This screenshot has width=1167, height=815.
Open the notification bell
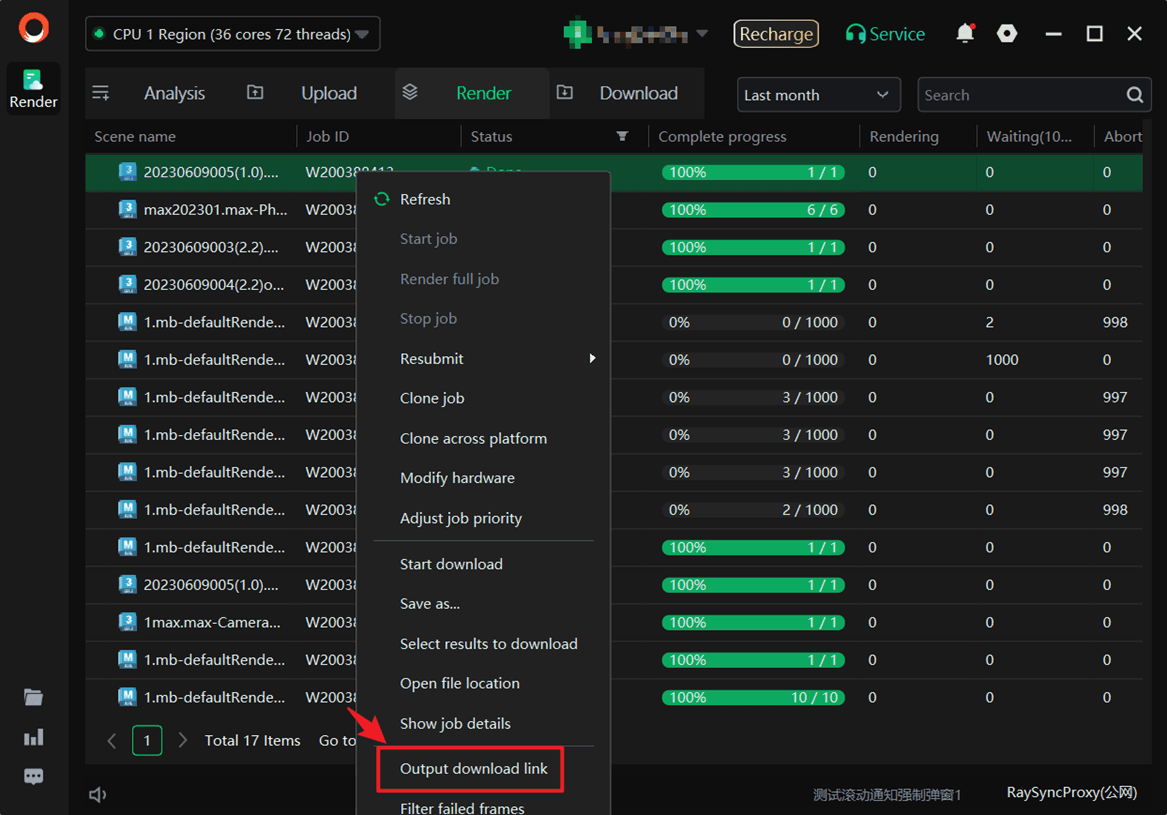(965, 34)
